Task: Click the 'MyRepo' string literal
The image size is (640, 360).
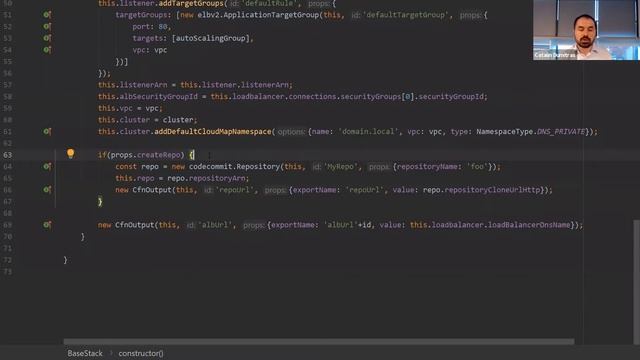Action: click(x=341, y=167)
